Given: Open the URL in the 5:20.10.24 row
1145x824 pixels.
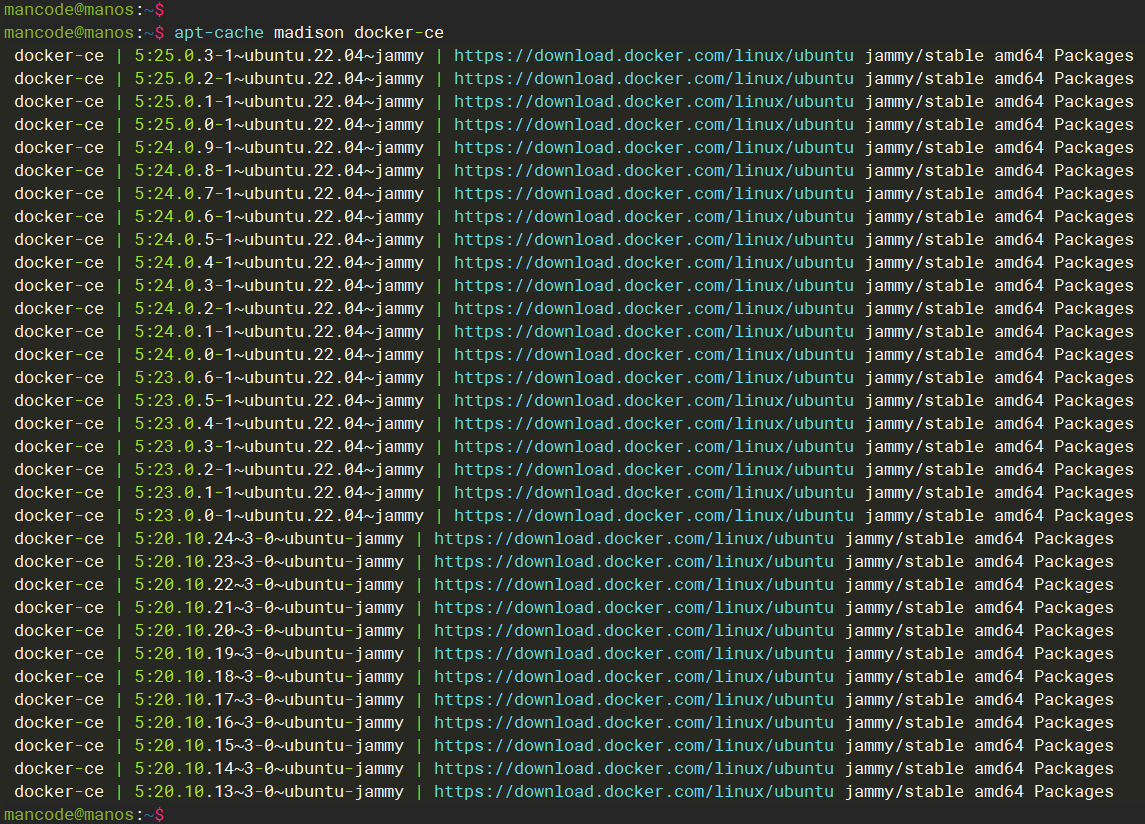Looking at the screenshot, I should [x=633, y=539].
